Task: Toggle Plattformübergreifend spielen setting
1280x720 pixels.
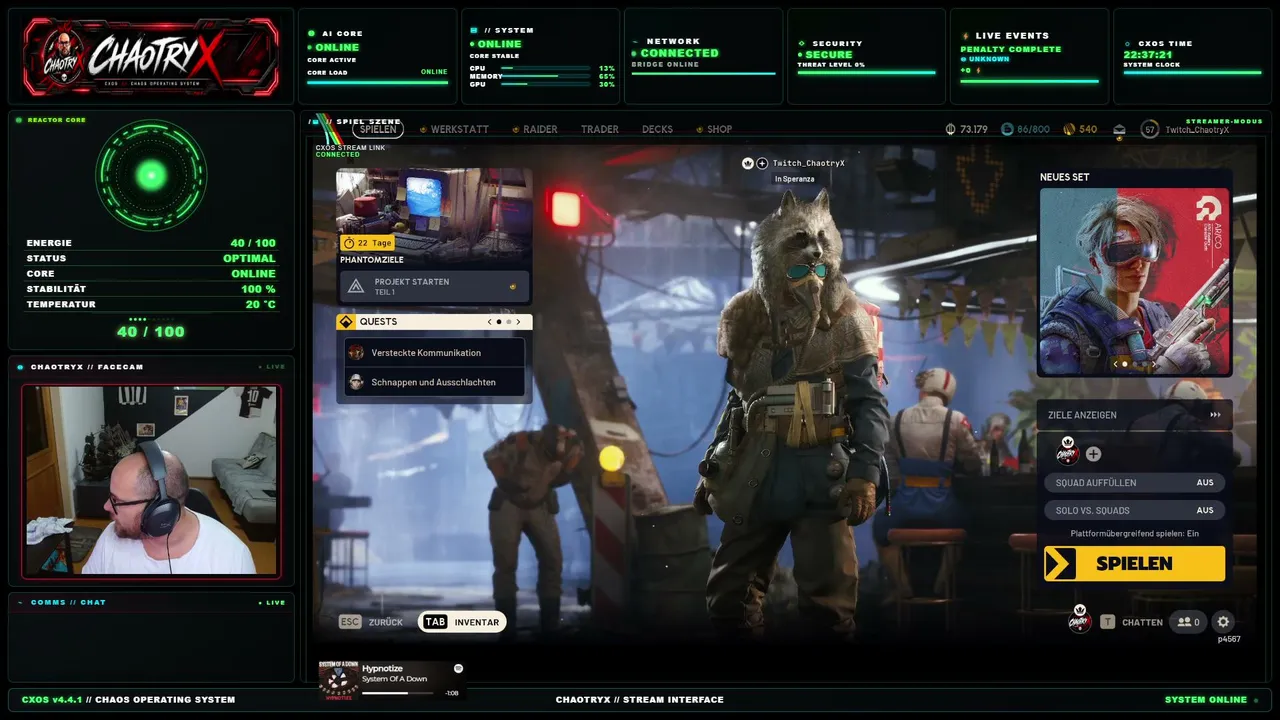Action: pos(1134,534)
